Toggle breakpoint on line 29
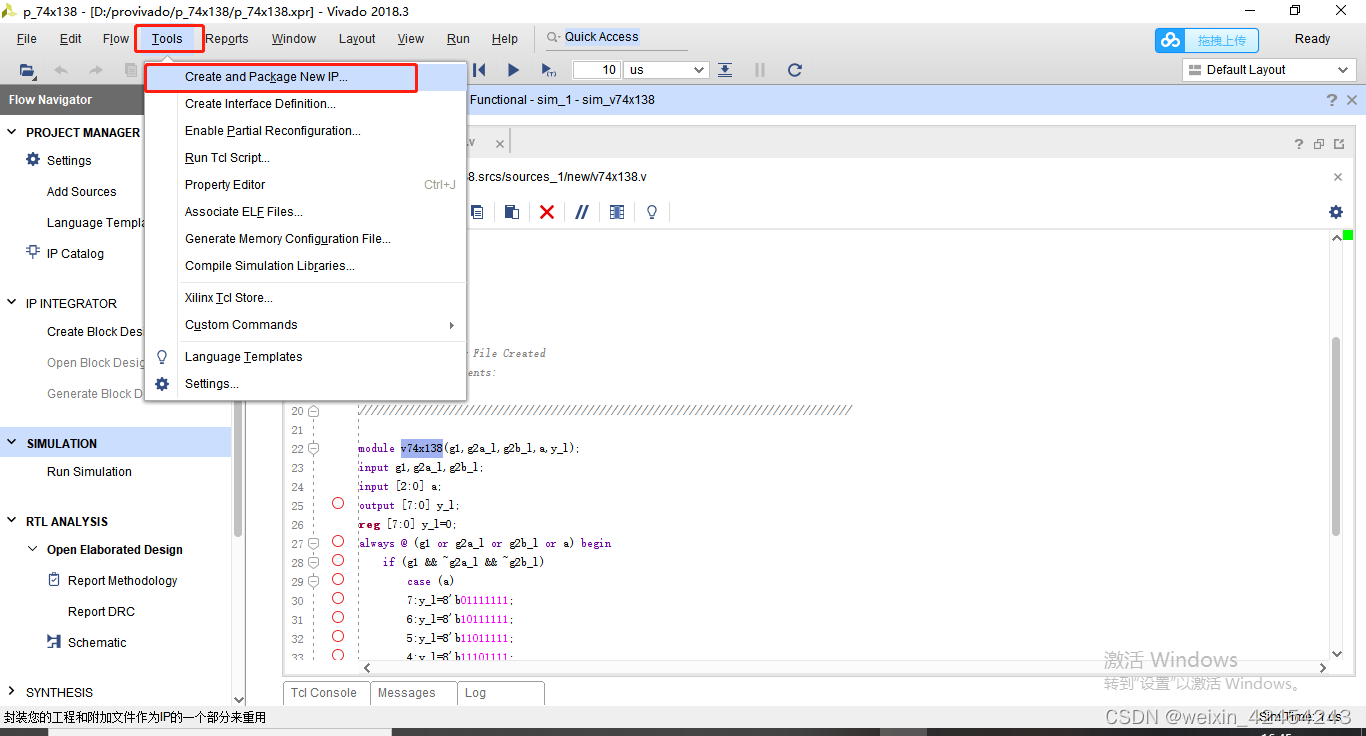Viewport: 1366px width, 736px height. pyautogui.click(x=338, y=579)
